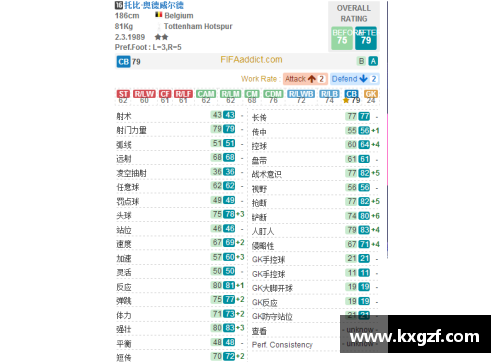Image resolution: width=500 pixels, height=362 pixels.
Task: Click the Pref.Foot : L=3,R=5 text
Action: pos(148,47)
